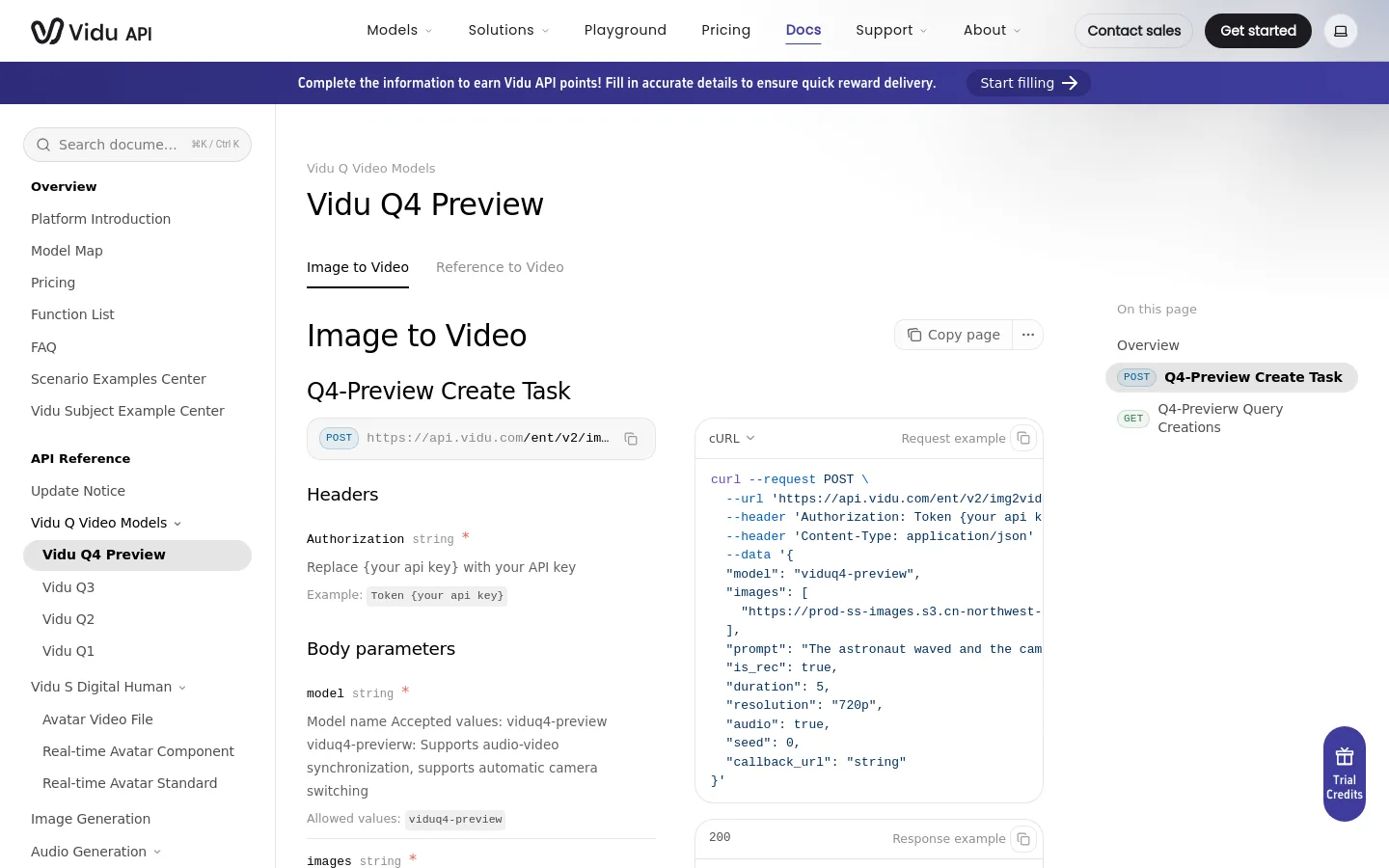Screen dimensions: 1389x868
Task: Click arrow icon in Start filling
Action: coord(1070,83)
